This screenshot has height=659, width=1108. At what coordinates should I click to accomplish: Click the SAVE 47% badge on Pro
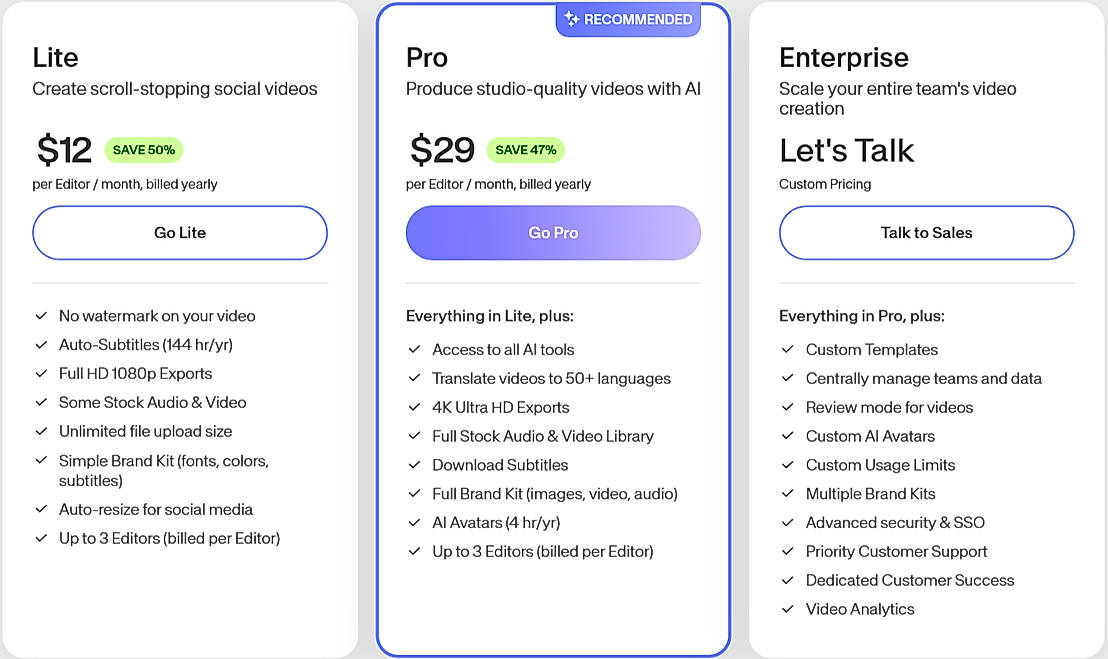tap(526, 150)
